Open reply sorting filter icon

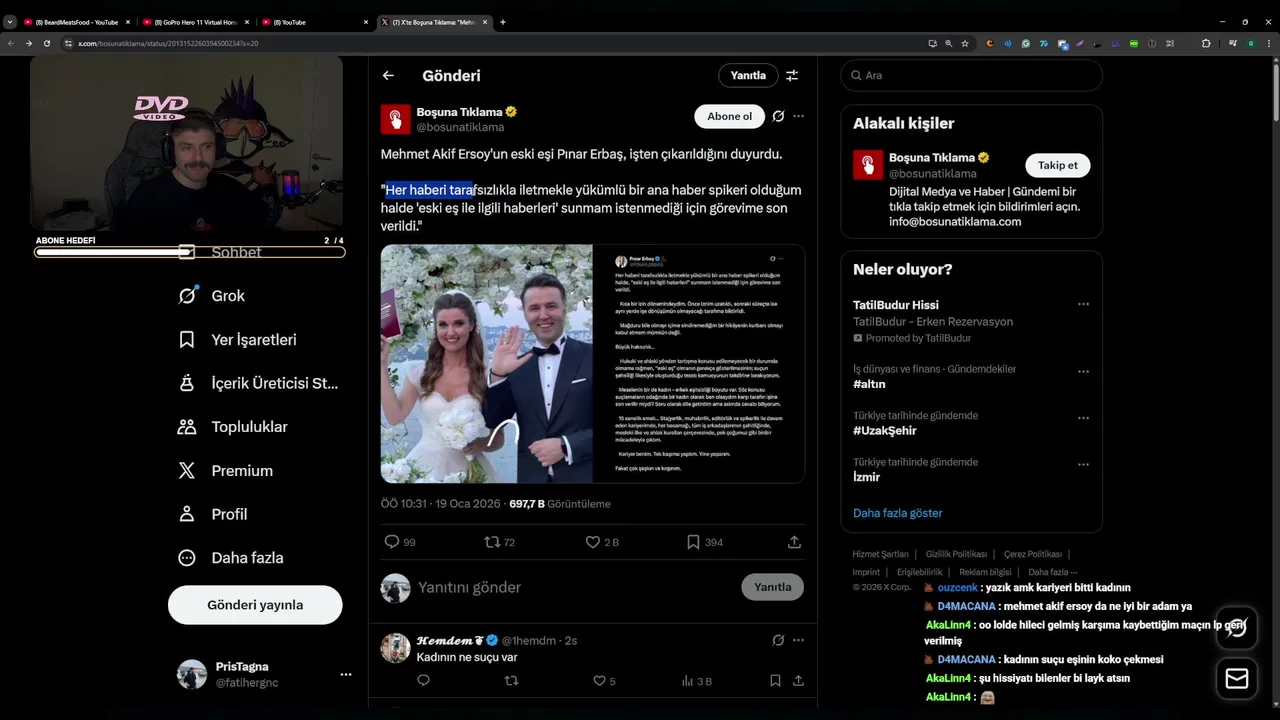[x=792, y=75]
